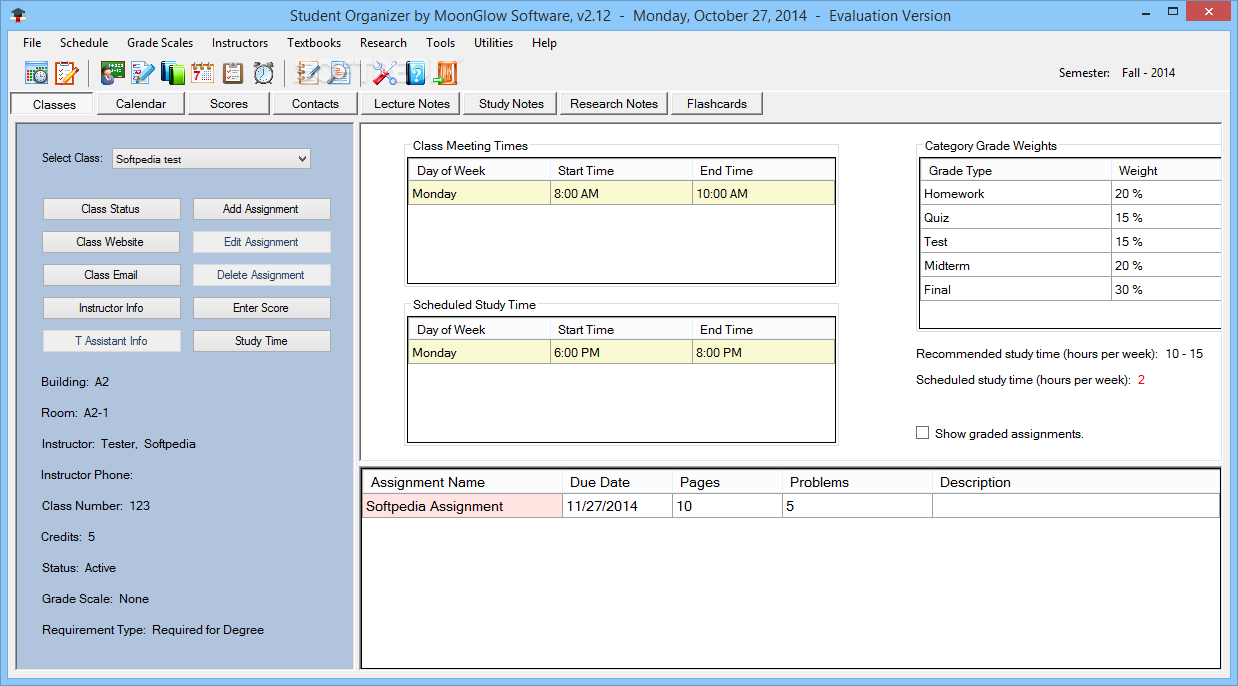The height and width of the screenshot is (686, 1238).
Task: Switch to the Scores tab
Action: 229,103
